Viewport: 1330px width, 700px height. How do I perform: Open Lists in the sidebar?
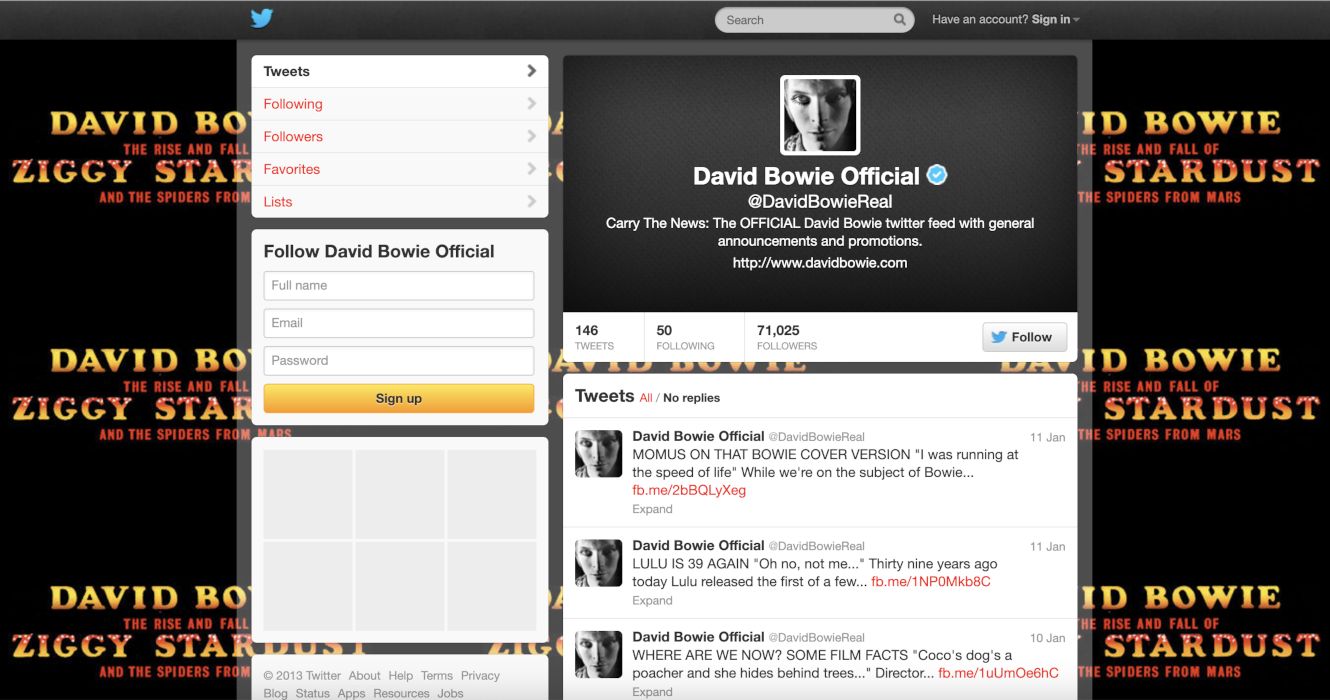click(400, 201)
